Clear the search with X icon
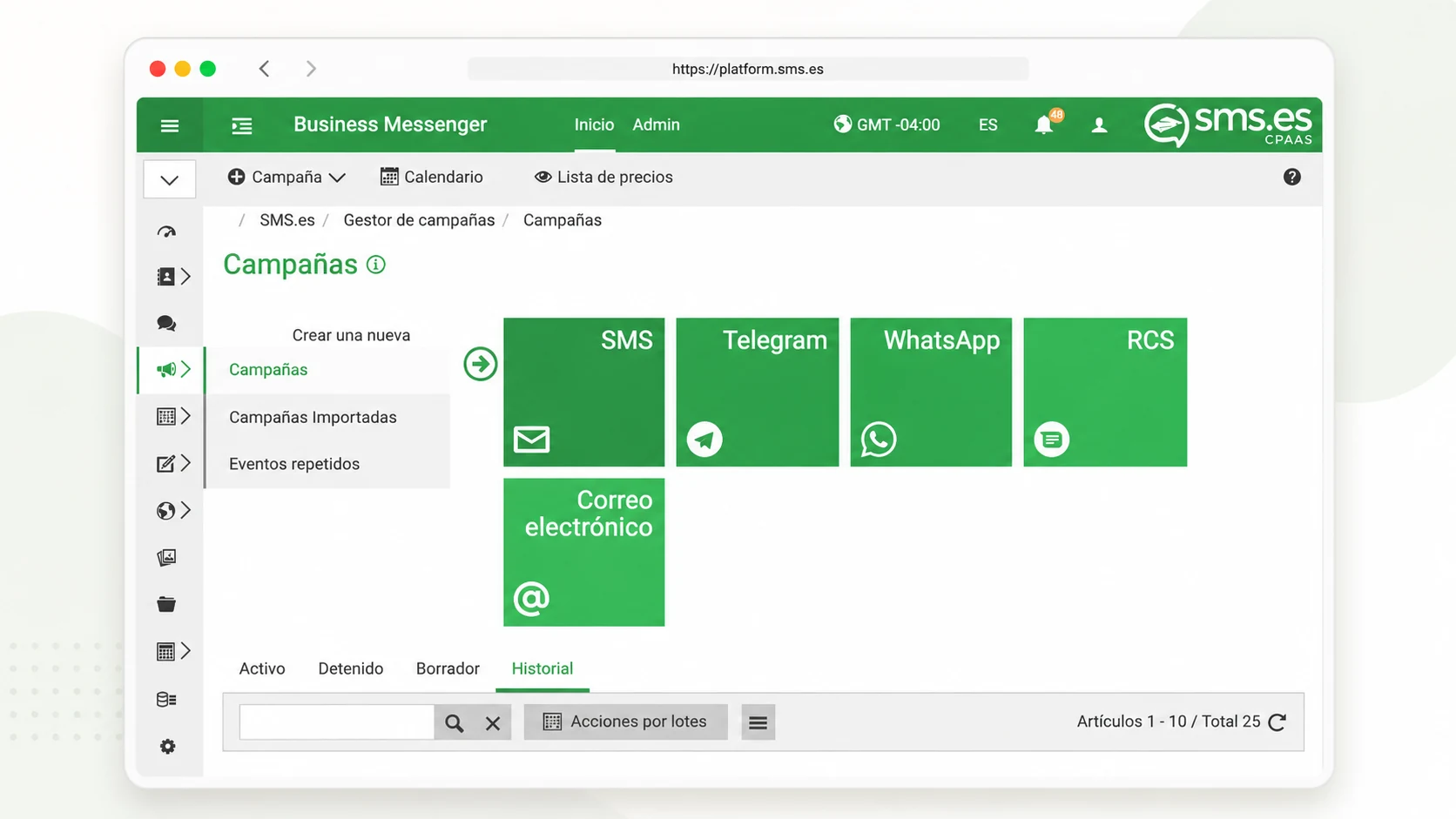Viewport: 1456px width, 819px height. [x=493, y=722]
